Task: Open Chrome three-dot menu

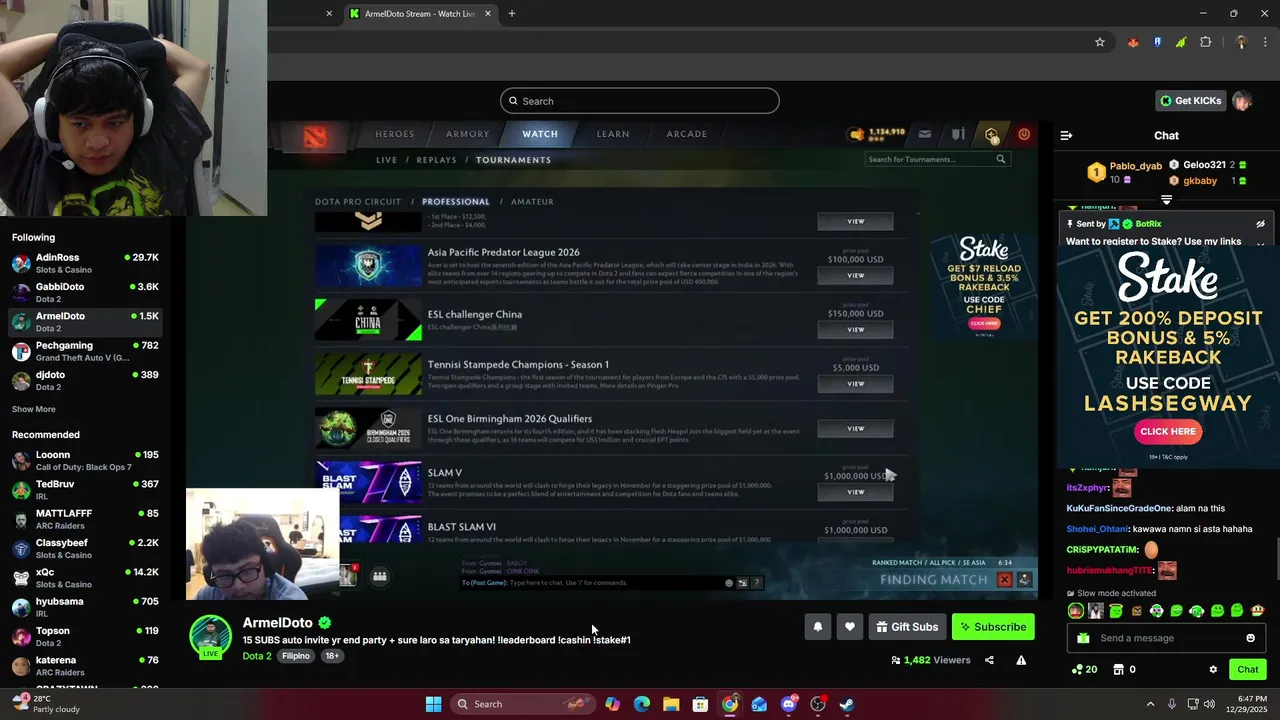Action: (1264, 42)
